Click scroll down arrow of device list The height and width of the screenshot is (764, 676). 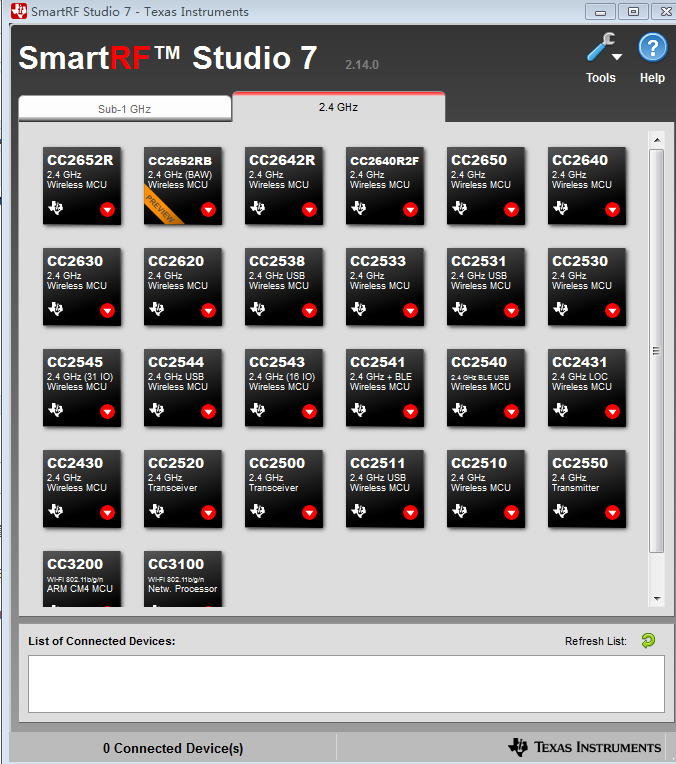[657, 598]
